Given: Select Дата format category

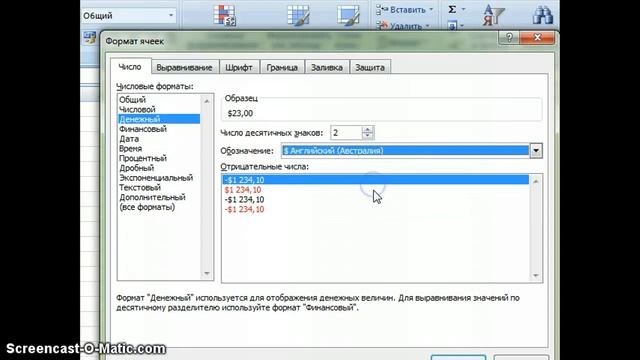Looking at the screenshot, I should pyautogui.click(x=159, y=139).
